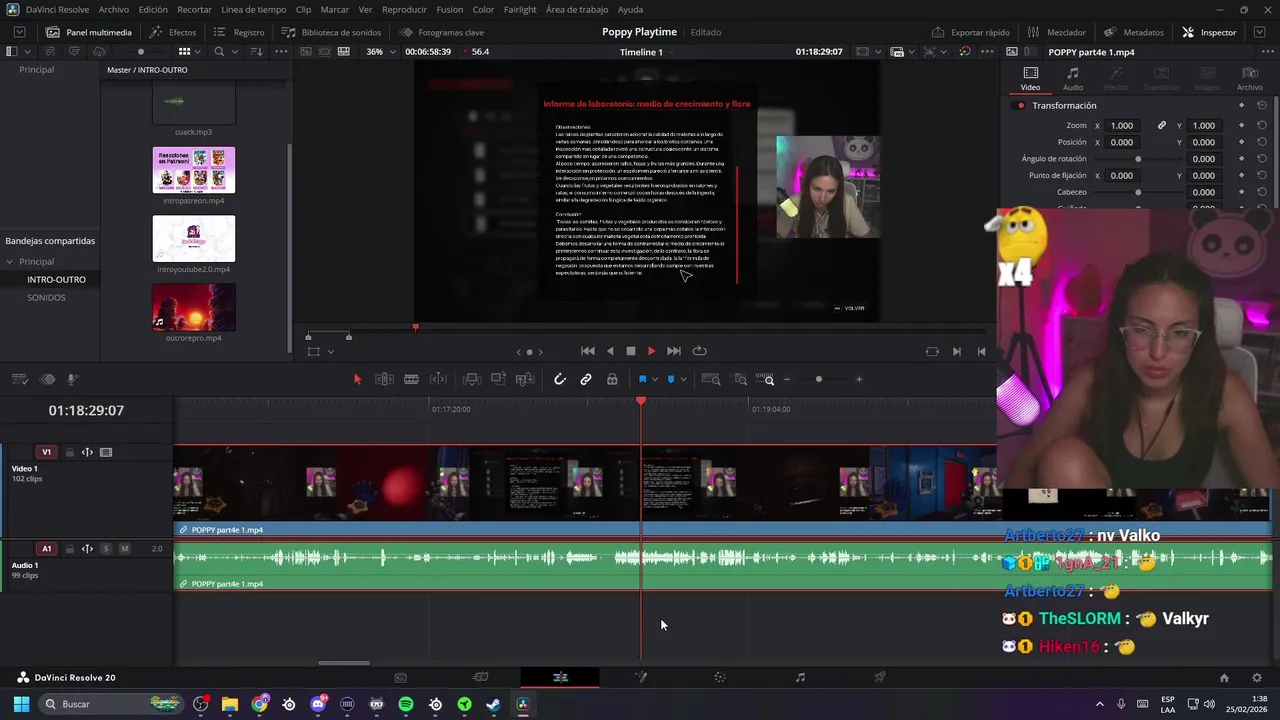Select the SONIDOS bin

point(46,298)
